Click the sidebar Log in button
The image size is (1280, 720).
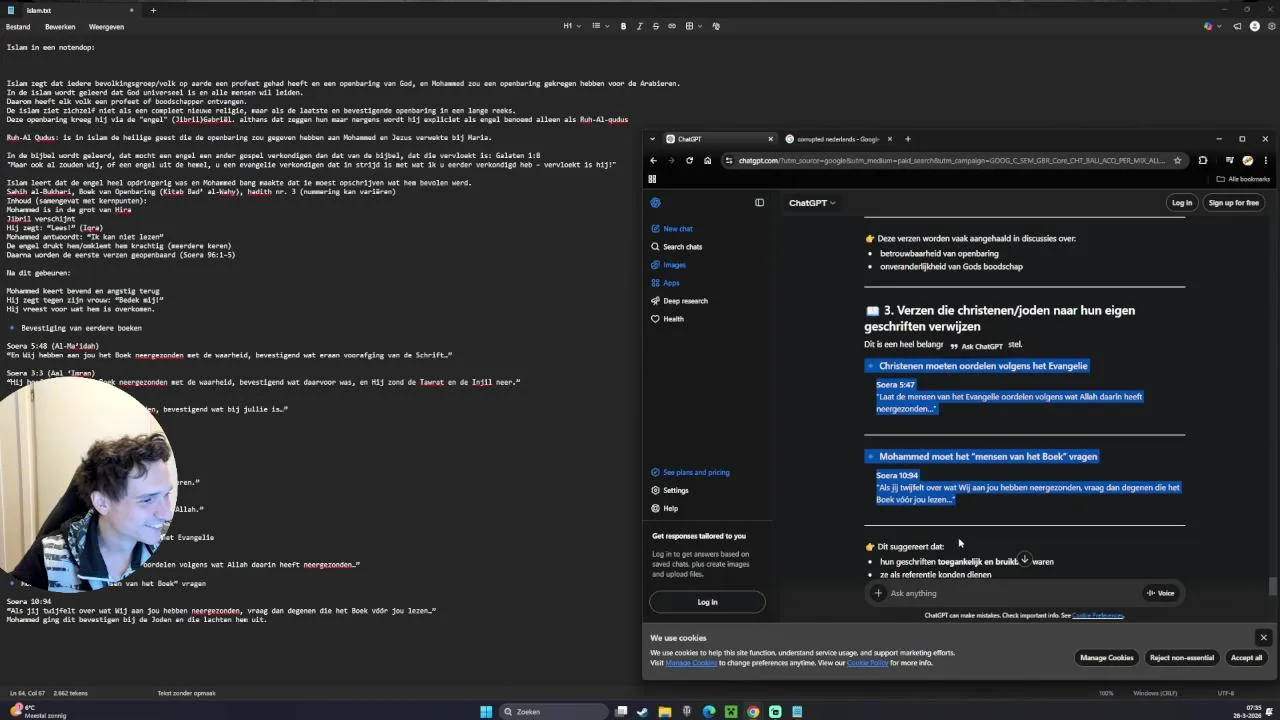707,602
